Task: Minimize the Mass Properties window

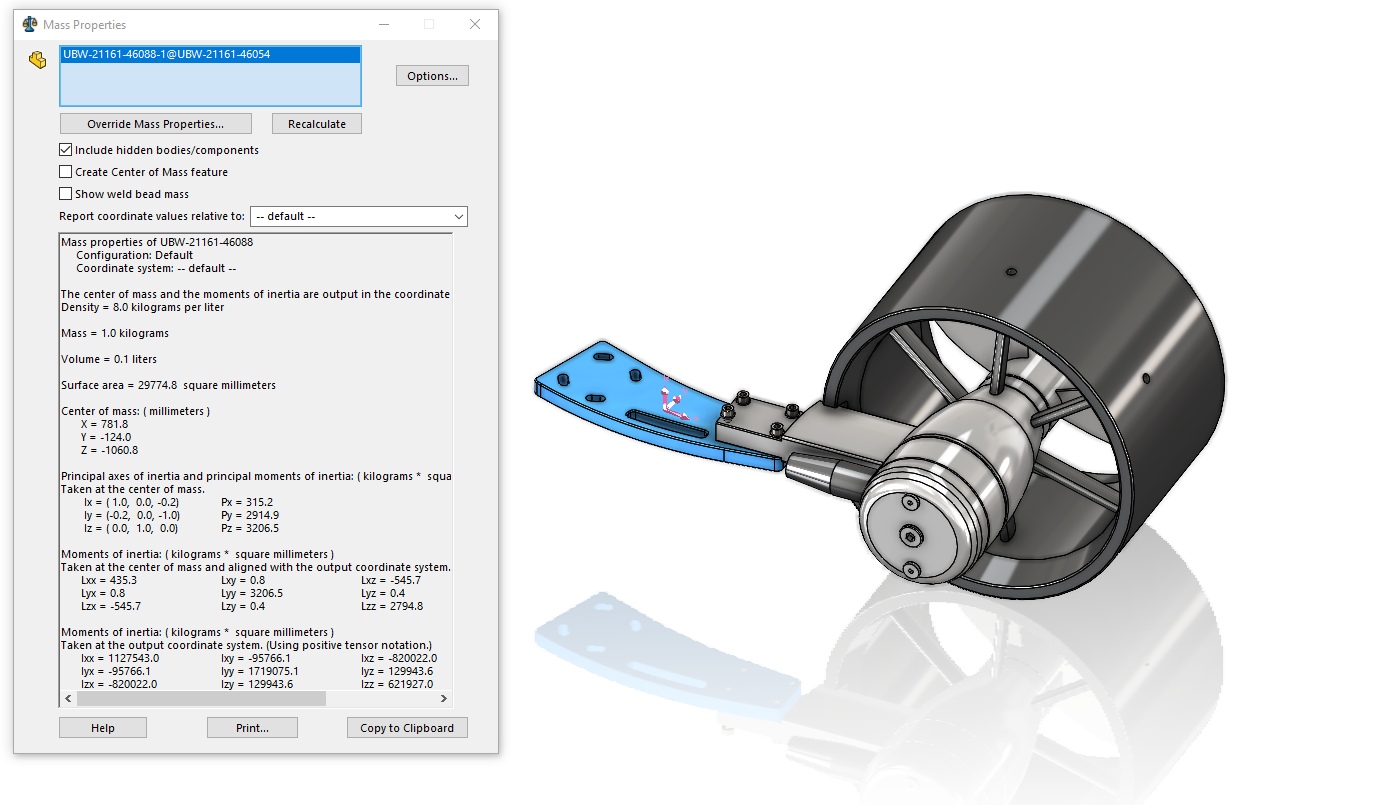Action: coord(383,24)
